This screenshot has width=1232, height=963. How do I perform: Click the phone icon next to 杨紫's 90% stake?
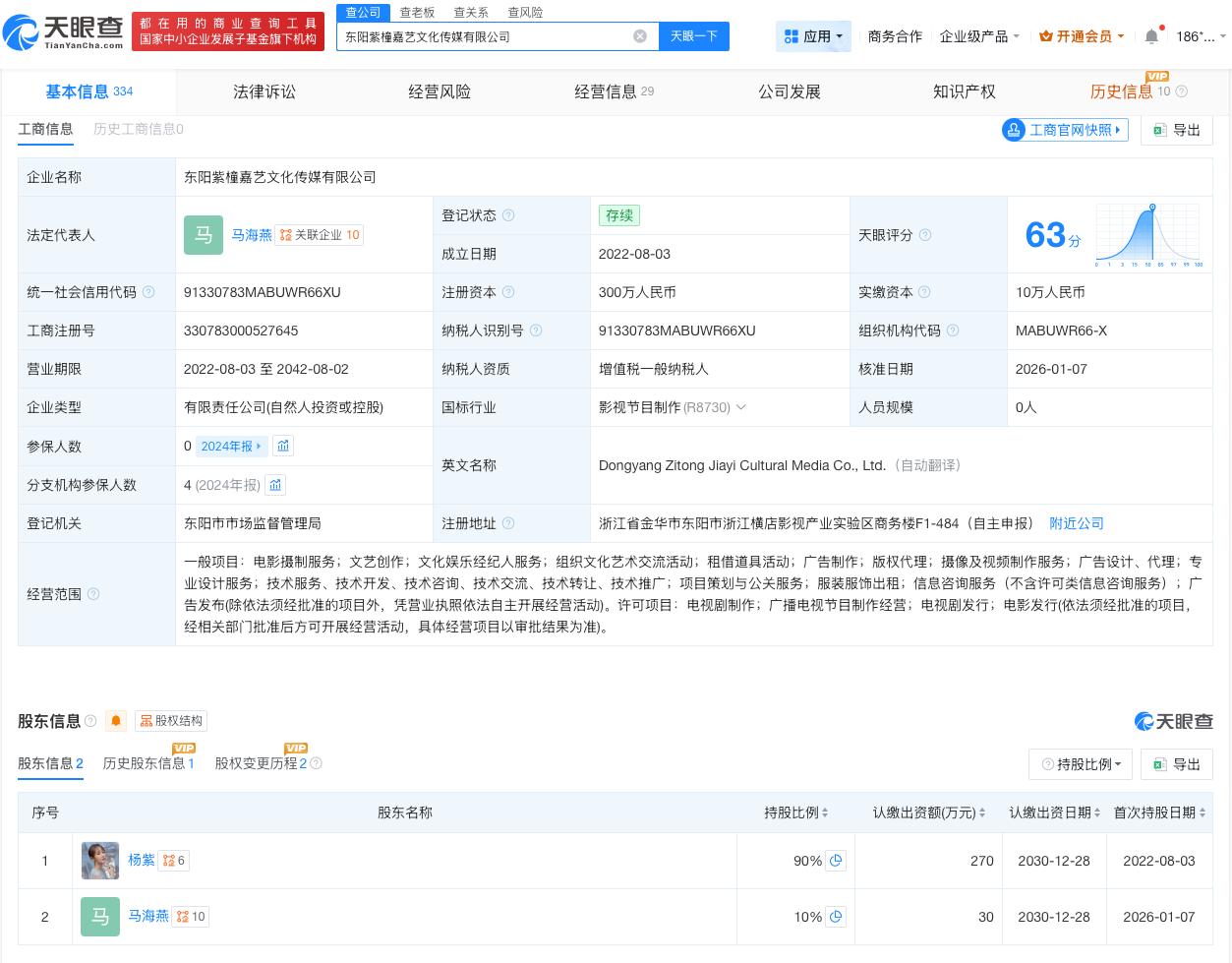pyautogui.click(x=836, y=861)
